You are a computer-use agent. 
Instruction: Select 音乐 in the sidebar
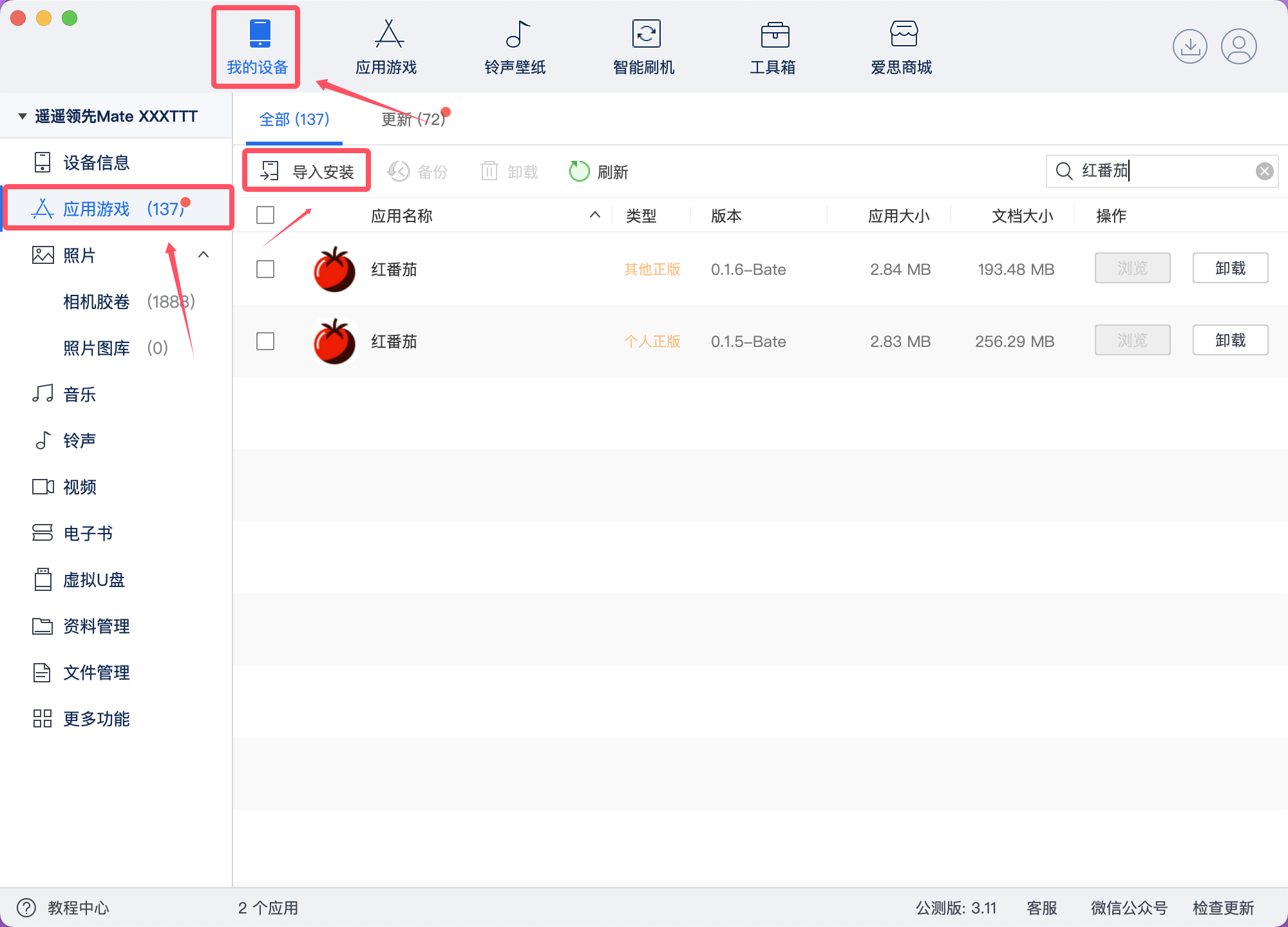(116, 394)
